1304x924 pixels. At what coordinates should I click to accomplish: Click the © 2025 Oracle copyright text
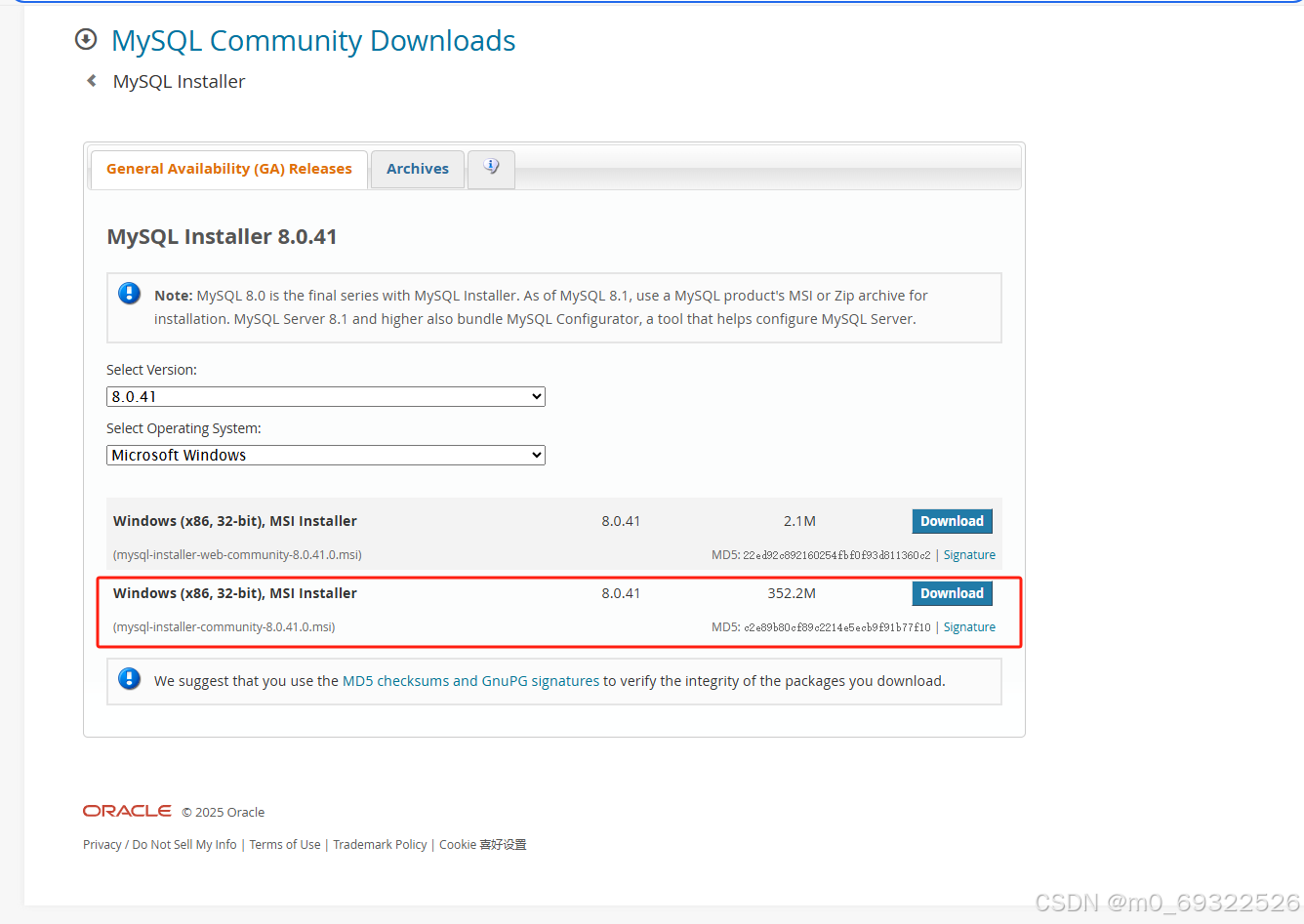click(224, 812)
